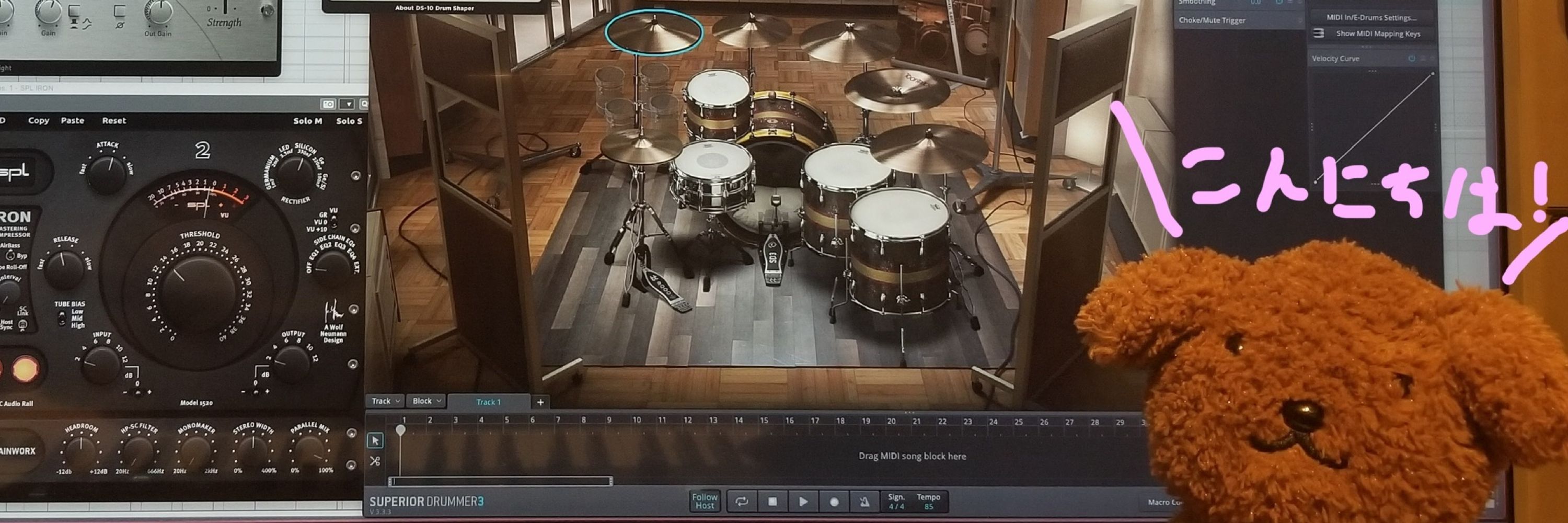The height and width of the screenshot is (523, 1568).
Task: Toggle Solo S in SPL IRON
Action: [x=349, y=121]
